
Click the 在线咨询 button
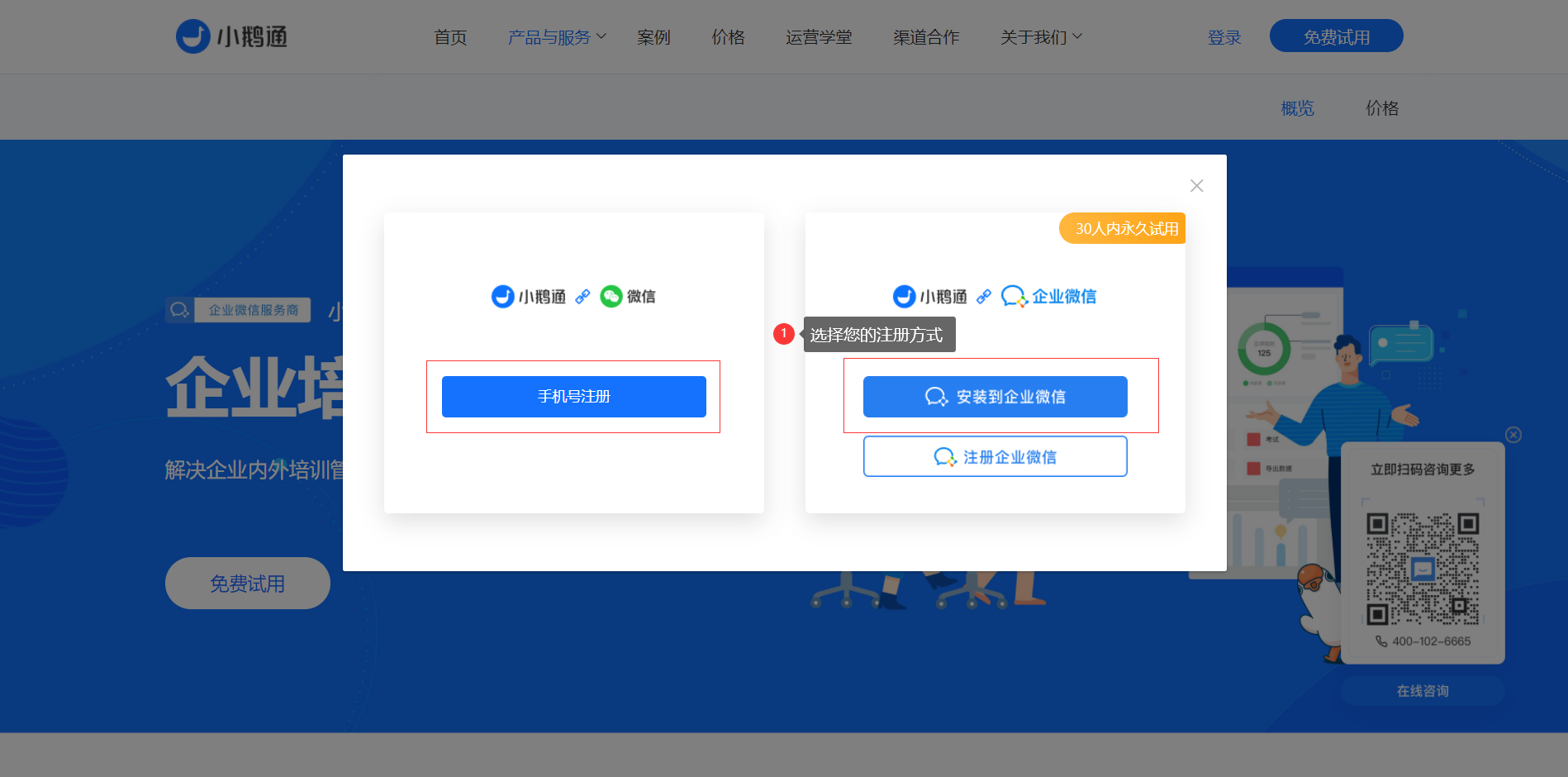click(1423, 691)
